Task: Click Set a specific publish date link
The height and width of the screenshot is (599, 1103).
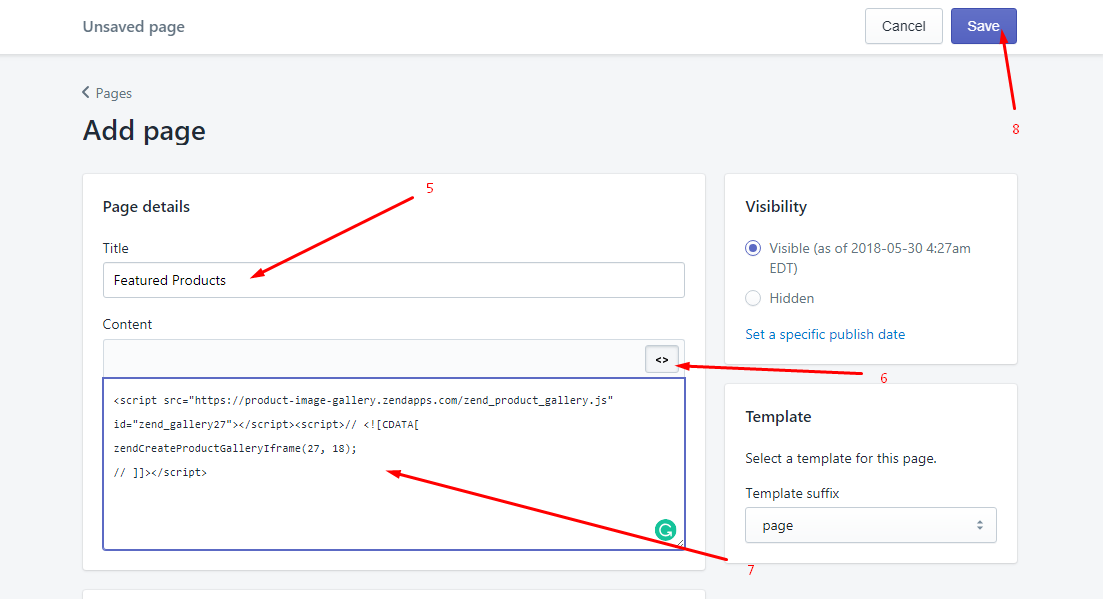Action: pyautogui.click(x=825, y=335)
